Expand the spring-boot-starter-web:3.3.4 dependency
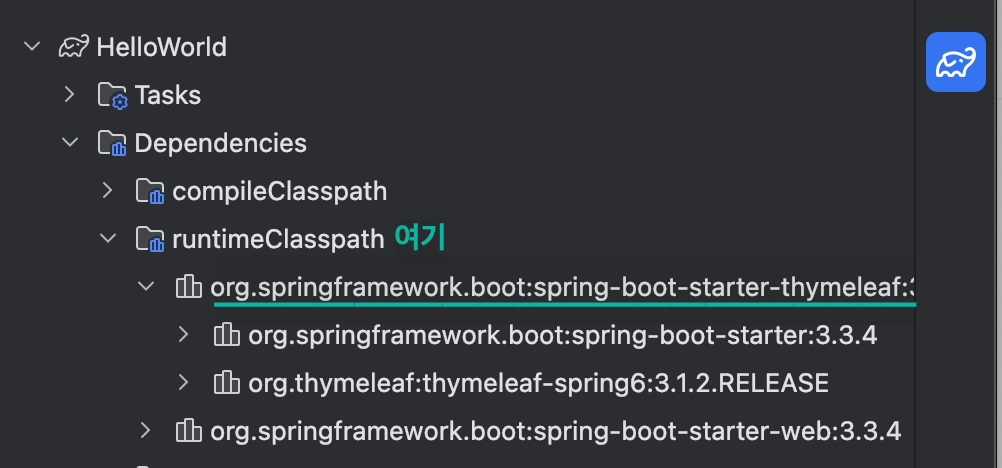Viewport: 1002px width, 468px height. pos(146,430)
